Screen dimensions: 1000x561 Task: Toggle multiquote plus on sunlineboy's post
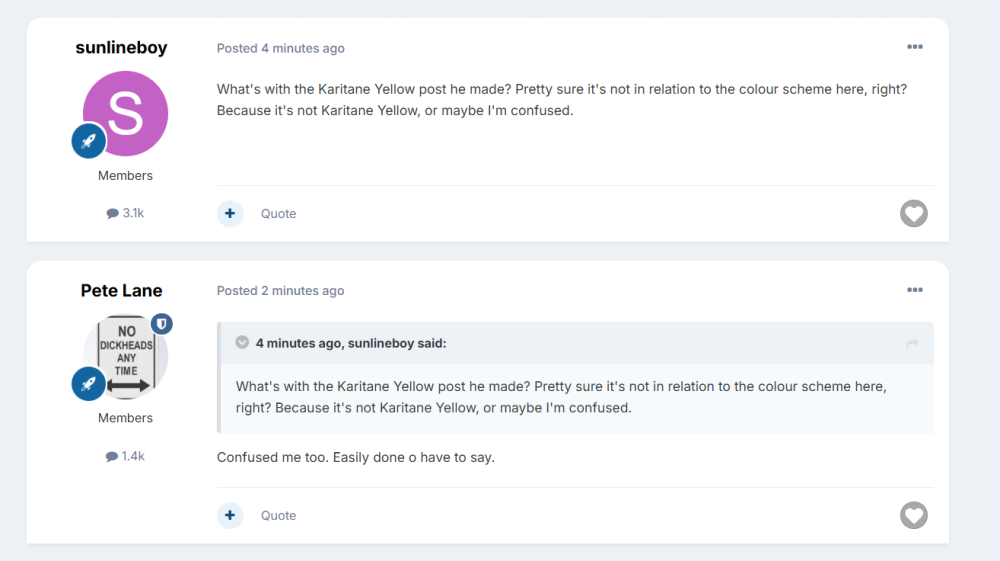(230, 213)
